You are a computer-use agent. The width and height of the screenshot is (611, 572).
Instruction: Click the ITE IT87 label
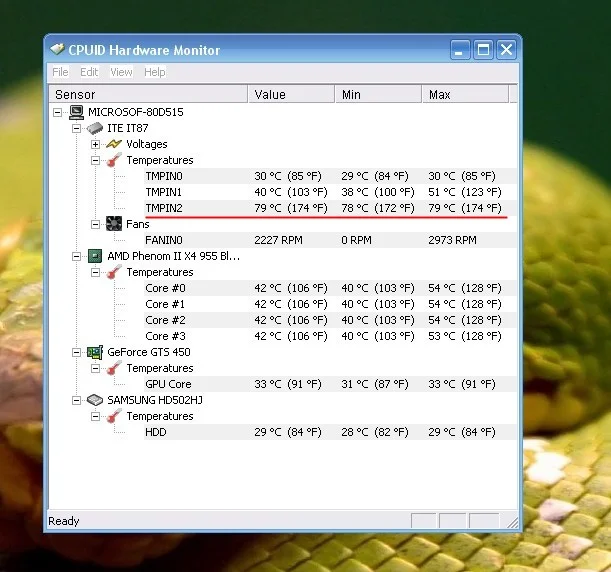[x=127, y=128]
